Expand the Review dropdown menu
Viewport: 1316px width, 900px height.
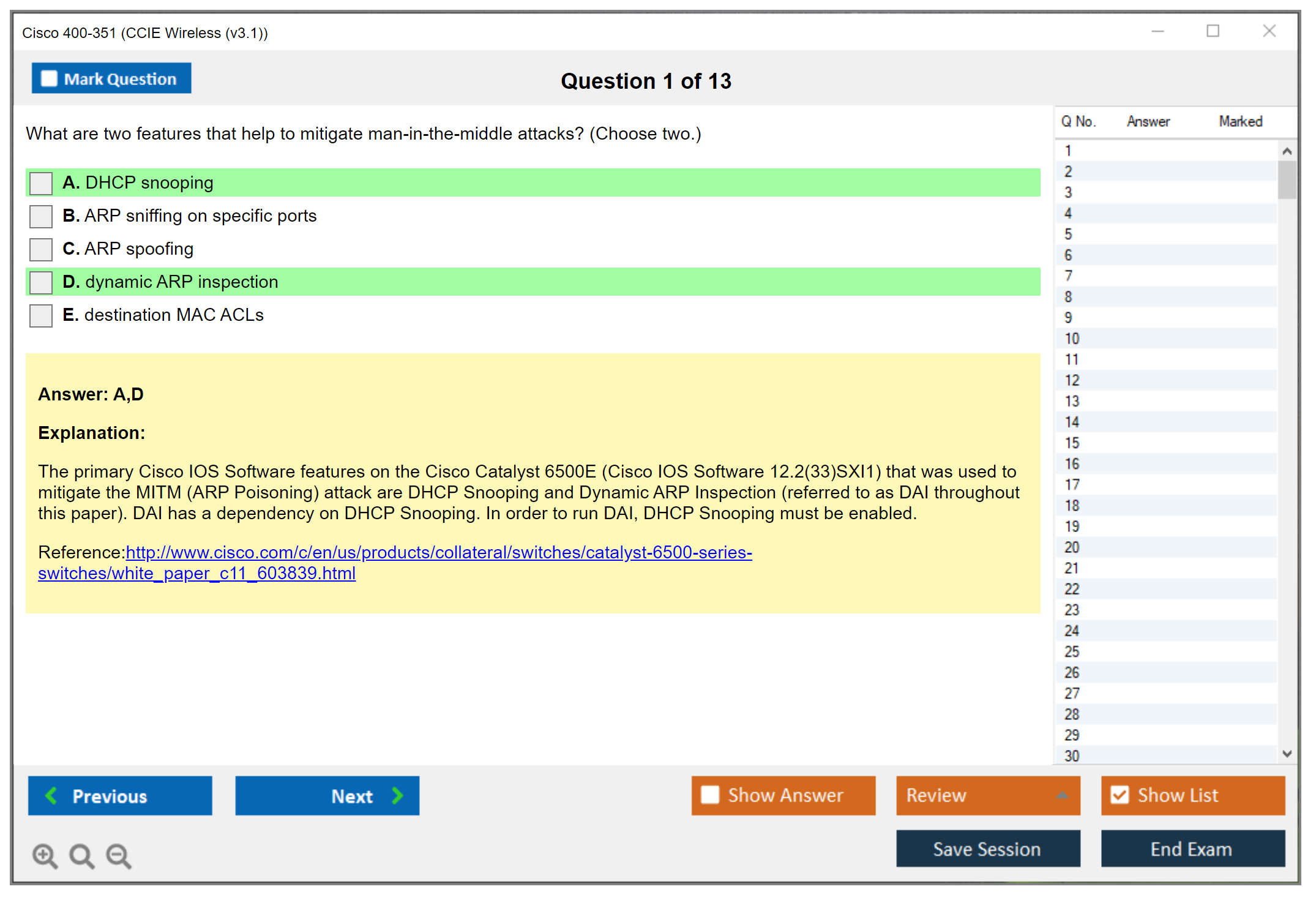tap(1062, 795)
